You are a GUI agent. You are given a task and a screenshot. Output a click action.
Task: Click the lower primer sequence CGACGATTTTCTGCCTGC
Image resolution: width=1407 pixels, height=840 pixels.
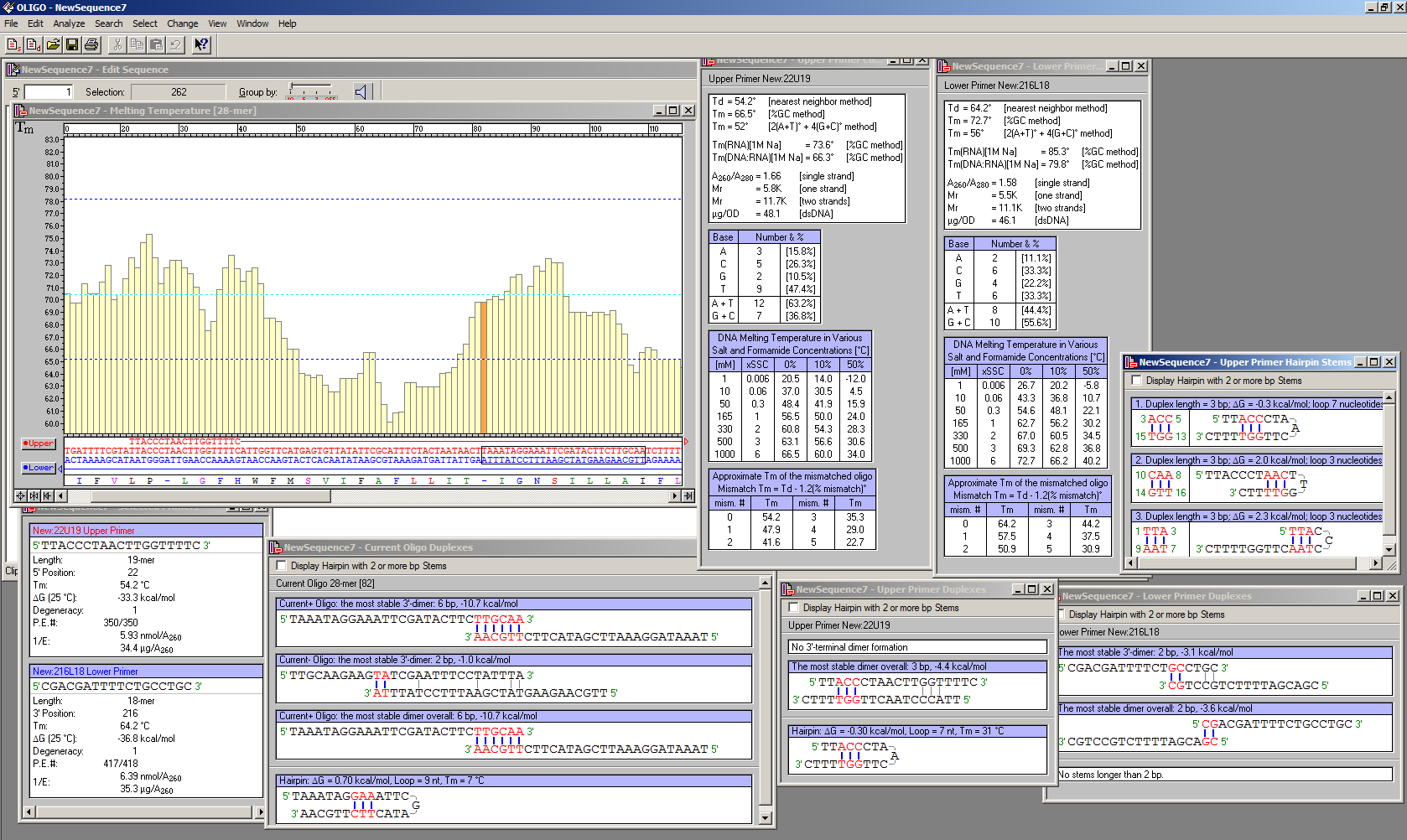(x=117, y=686)
